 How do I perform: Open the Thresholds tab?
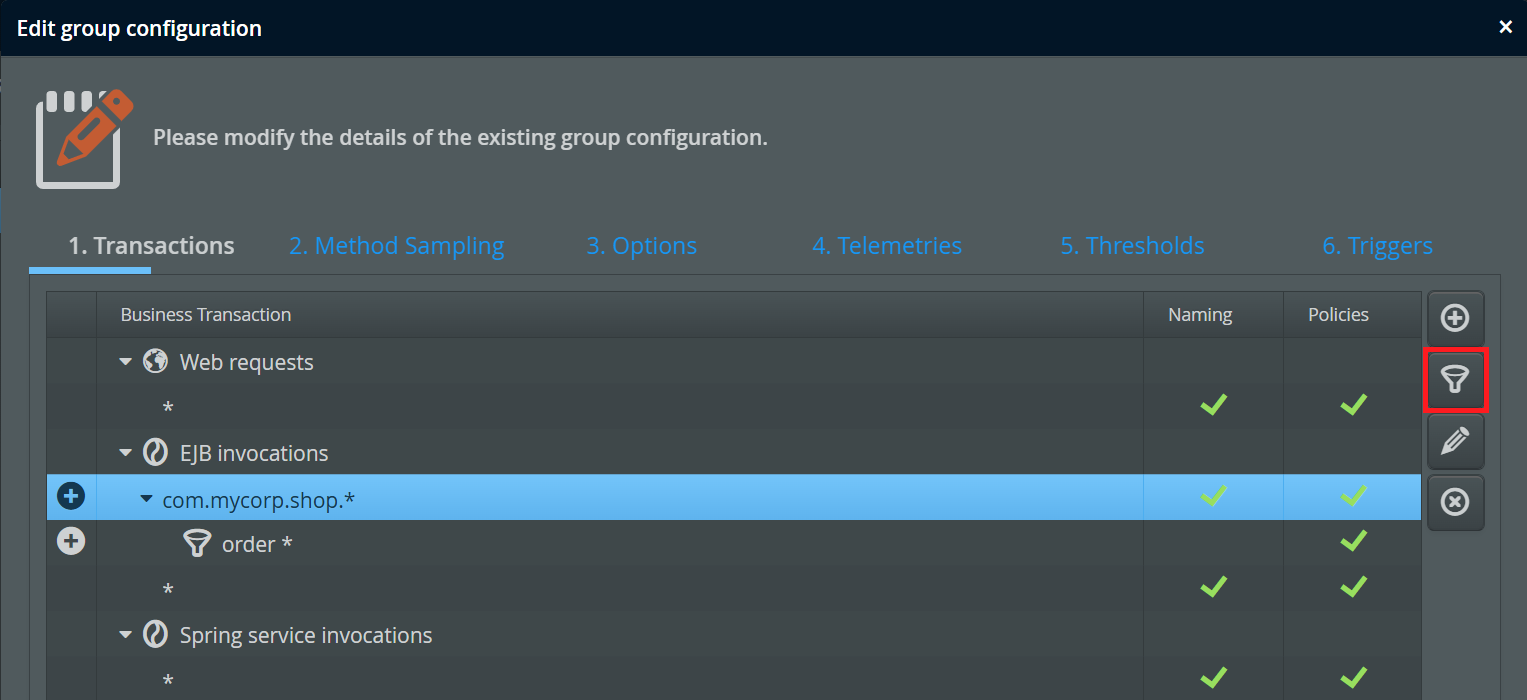pos(1132,246)
